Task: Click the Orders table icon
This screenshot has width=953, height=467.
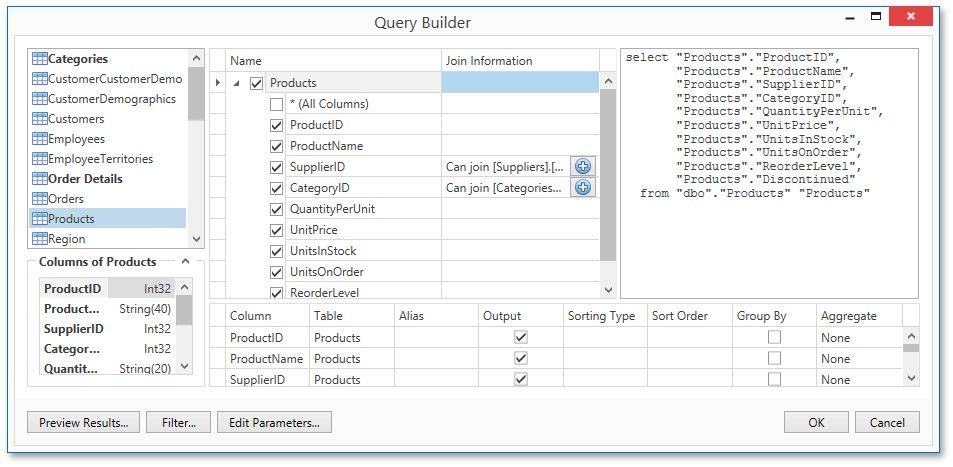Action: 40,199
